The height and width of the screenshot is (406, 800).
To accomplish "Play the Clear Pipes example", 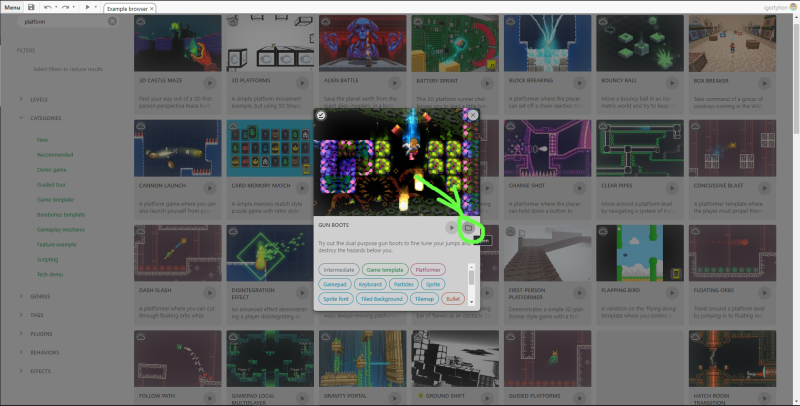I will coord(672,188).
